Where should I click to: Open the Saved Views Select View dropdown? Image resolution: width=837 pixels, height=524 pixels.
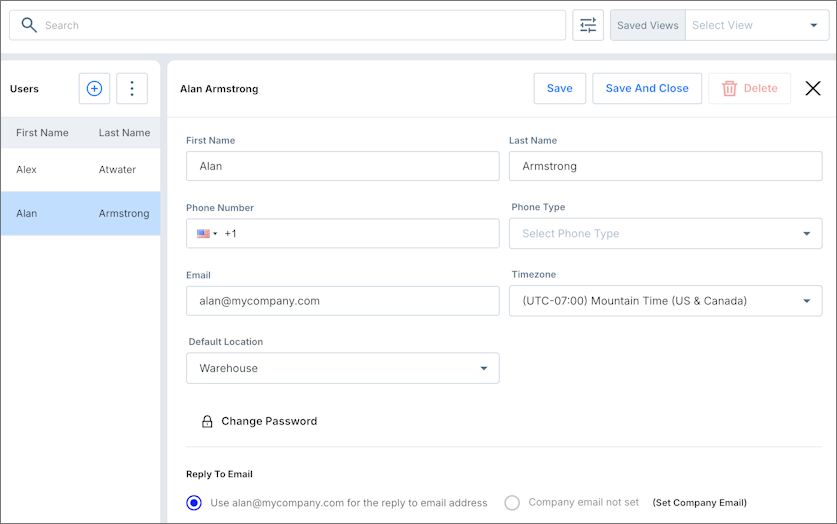pyautogui.click(x=755, y=25)
